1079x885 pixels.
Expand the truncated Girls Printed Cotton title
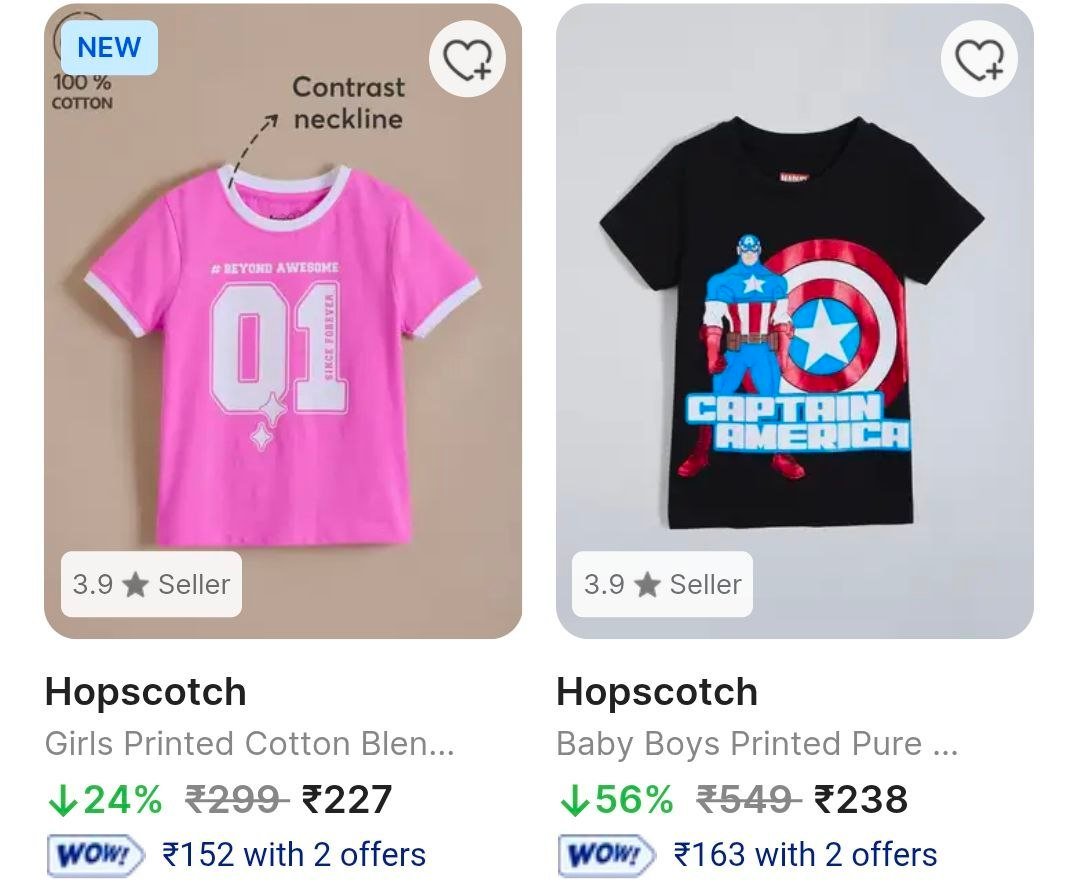click(x=250, y=743)
